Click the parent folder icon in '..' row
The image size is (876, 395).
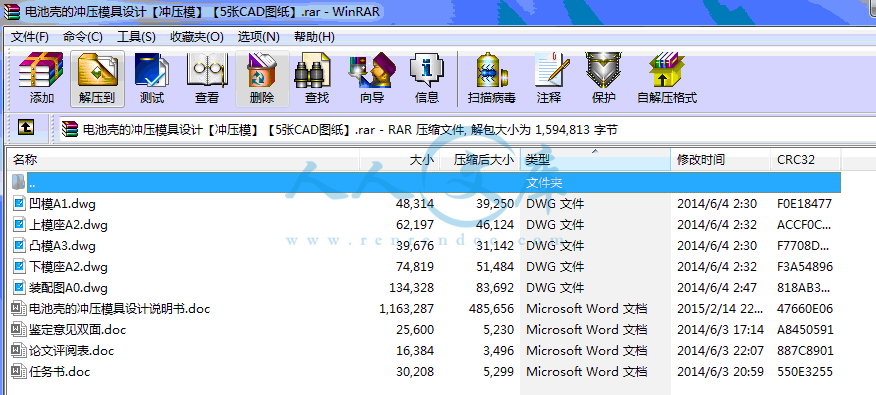18,182
